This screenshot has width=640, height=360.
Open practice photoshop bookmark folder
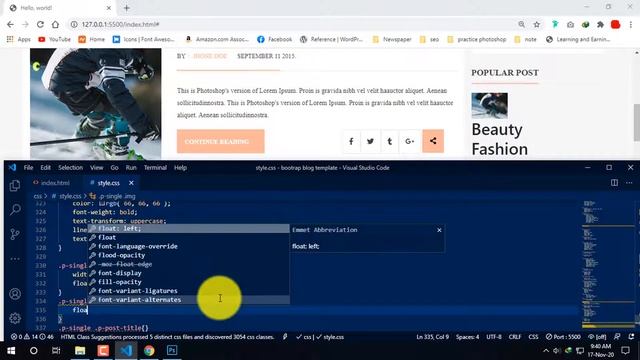coord(477,39)
